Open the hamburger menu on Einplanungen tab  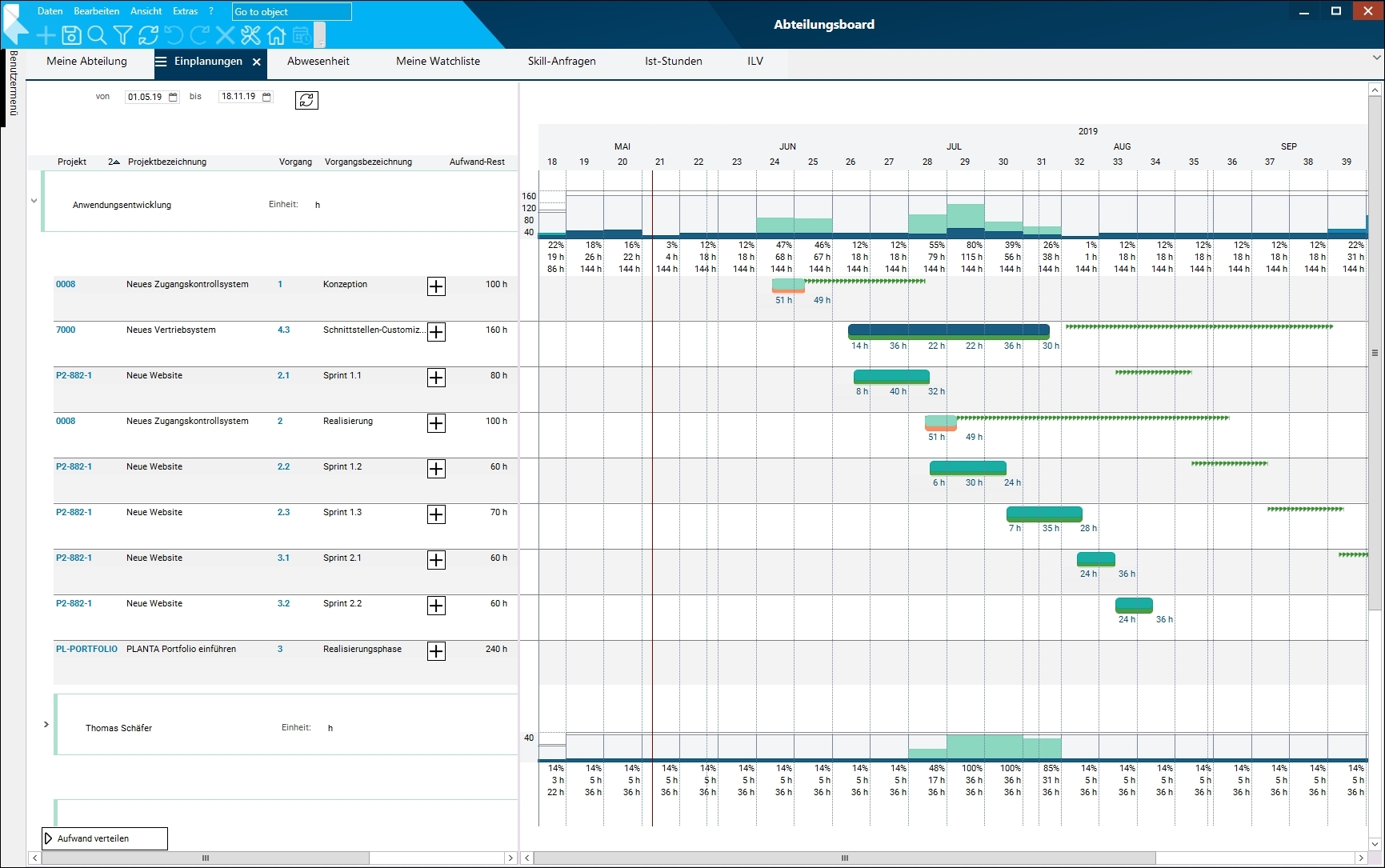(x=161, y=62)
